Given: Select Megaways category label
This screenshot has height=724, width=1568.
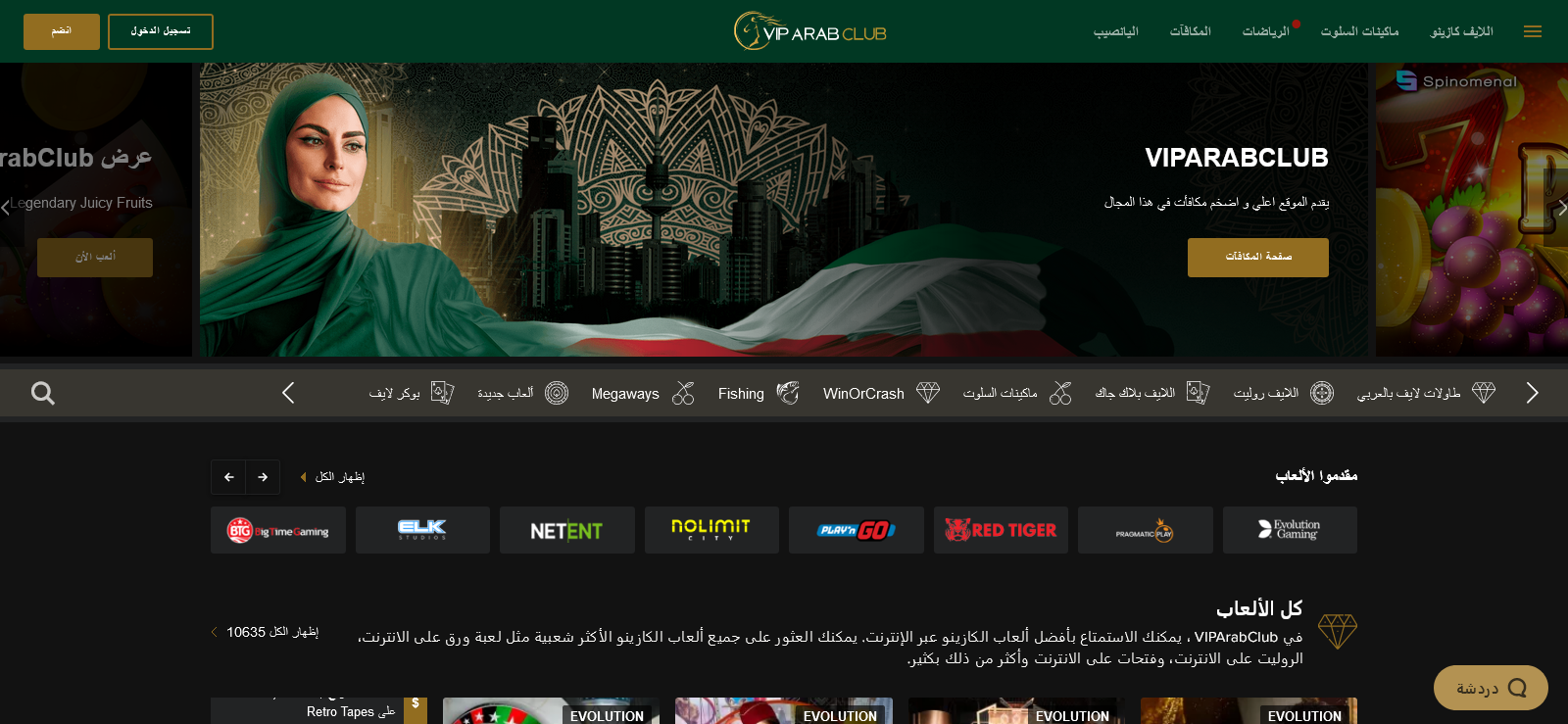Looking at the screenshot, I should coord(625,394).
